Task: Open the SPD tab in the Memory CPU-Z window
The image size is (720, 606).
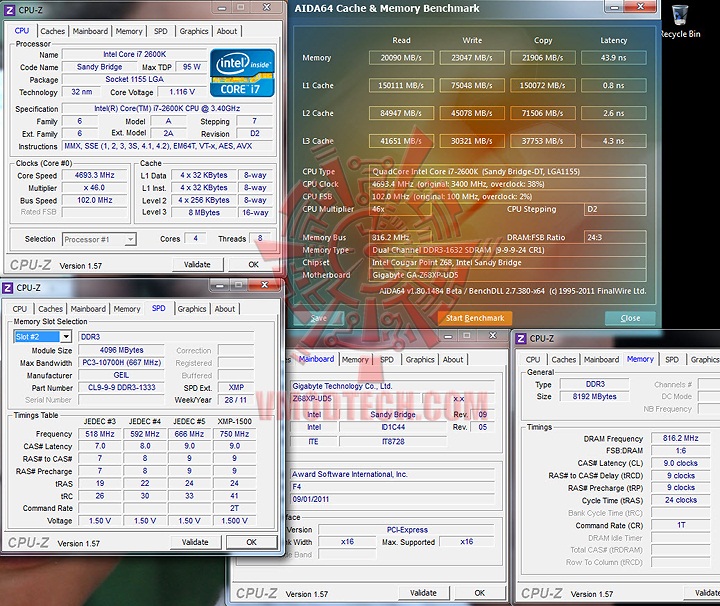Action: coord(672,359)
